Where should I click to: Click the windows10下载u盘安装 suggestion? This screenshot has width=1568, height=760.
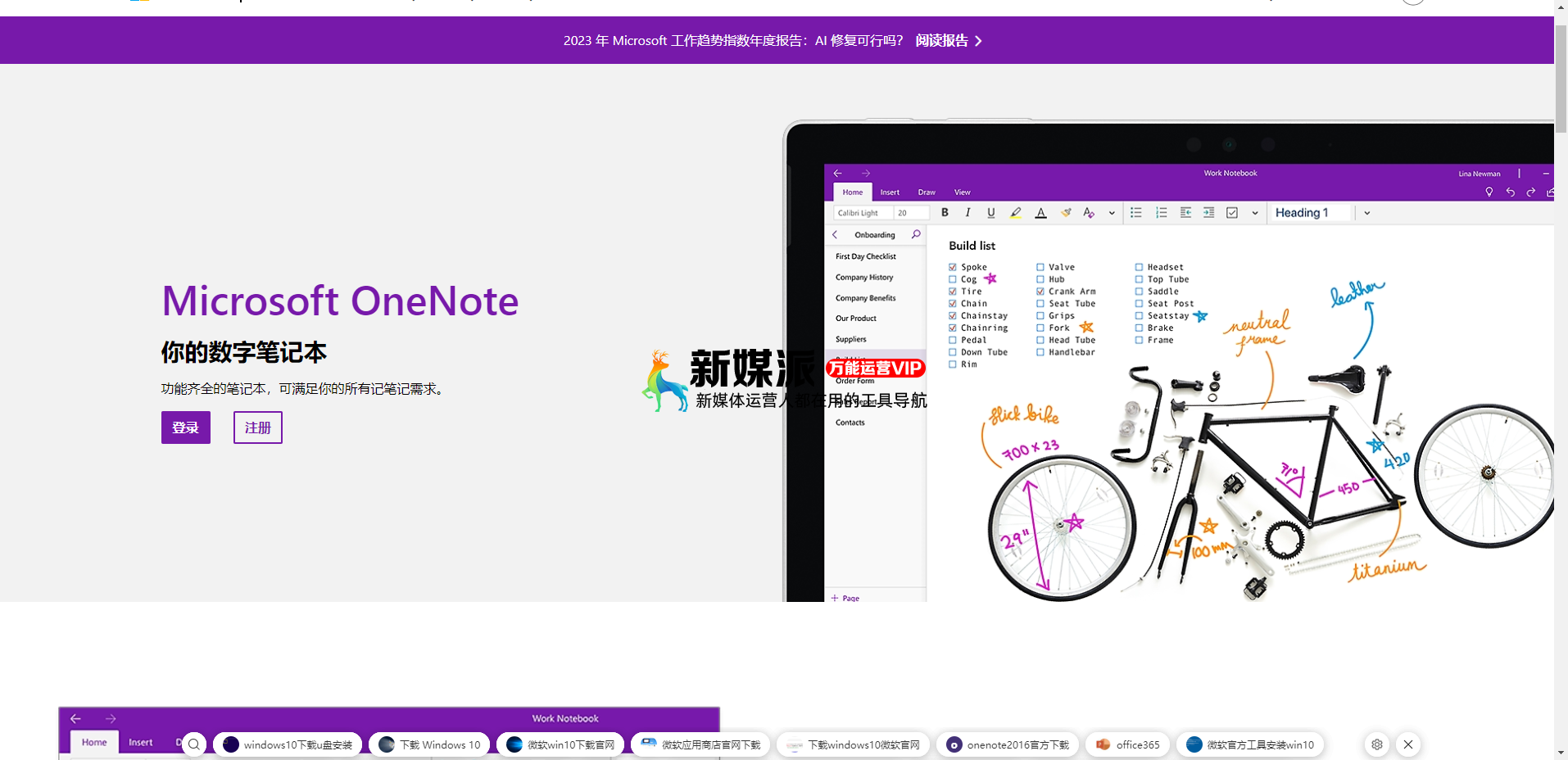[x=288, y=744]
